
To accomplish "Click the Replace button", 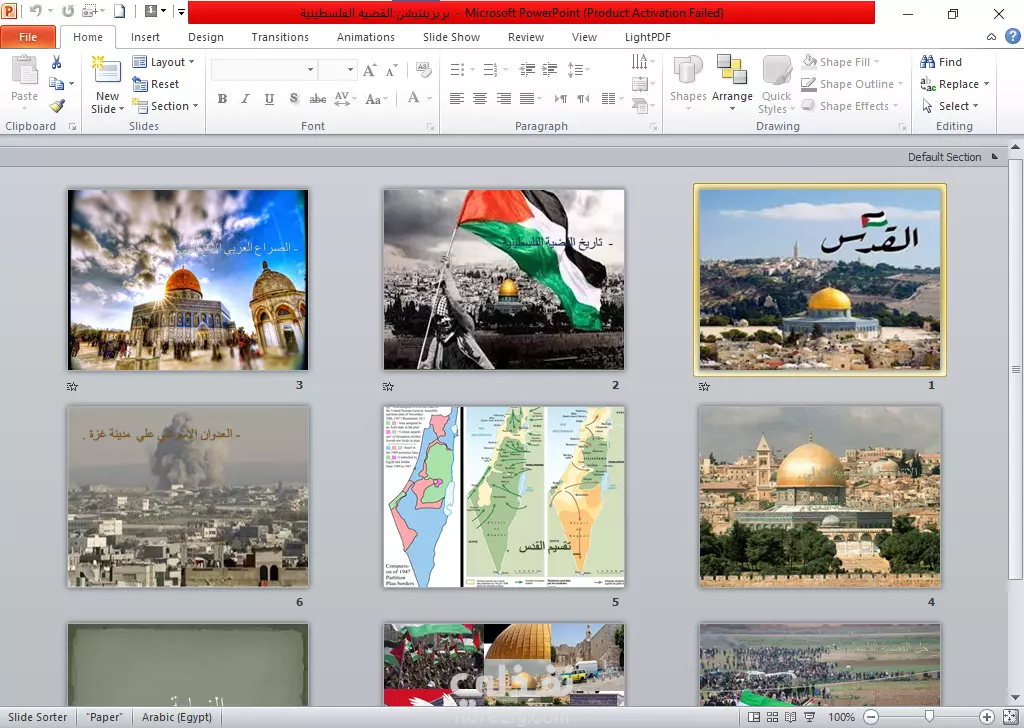I will tap(955, 84).
